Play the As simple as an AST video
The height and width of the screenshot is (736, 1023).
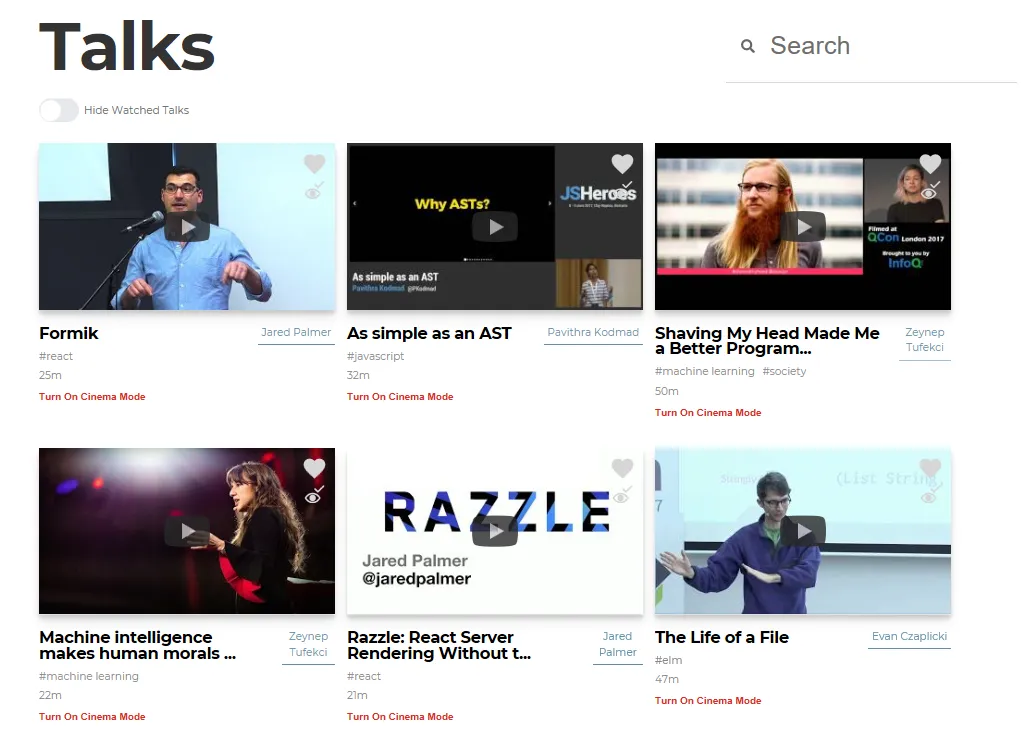(x=495, y=226)
